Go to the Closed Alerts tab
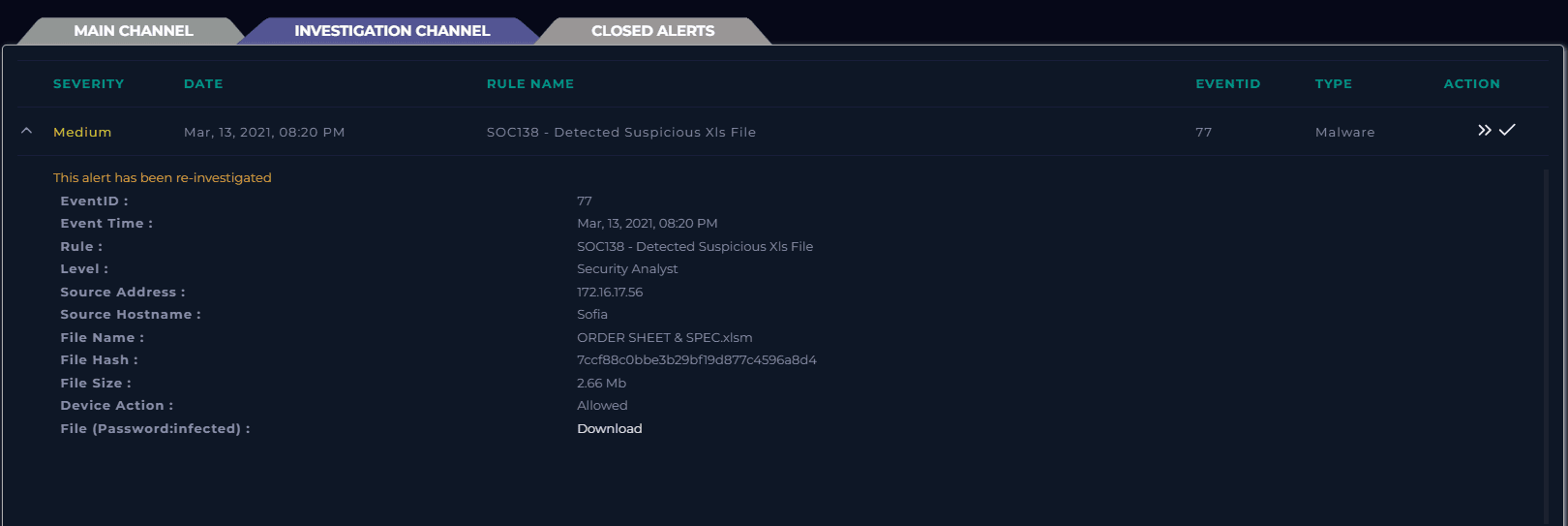Screen dimensions: 1568x526 652,31
